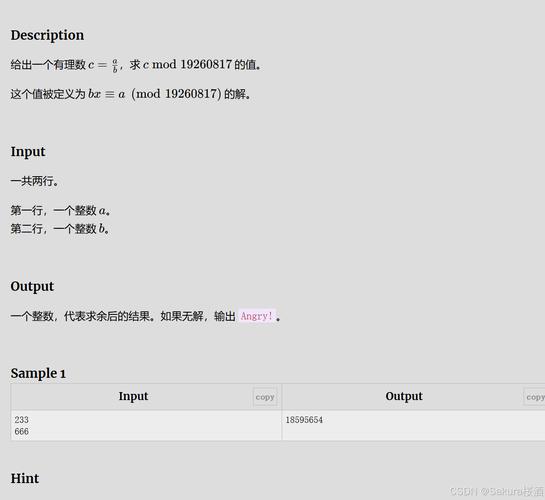
Task: Click the line 第一行,一个整数 a
Action: point(60,211)
